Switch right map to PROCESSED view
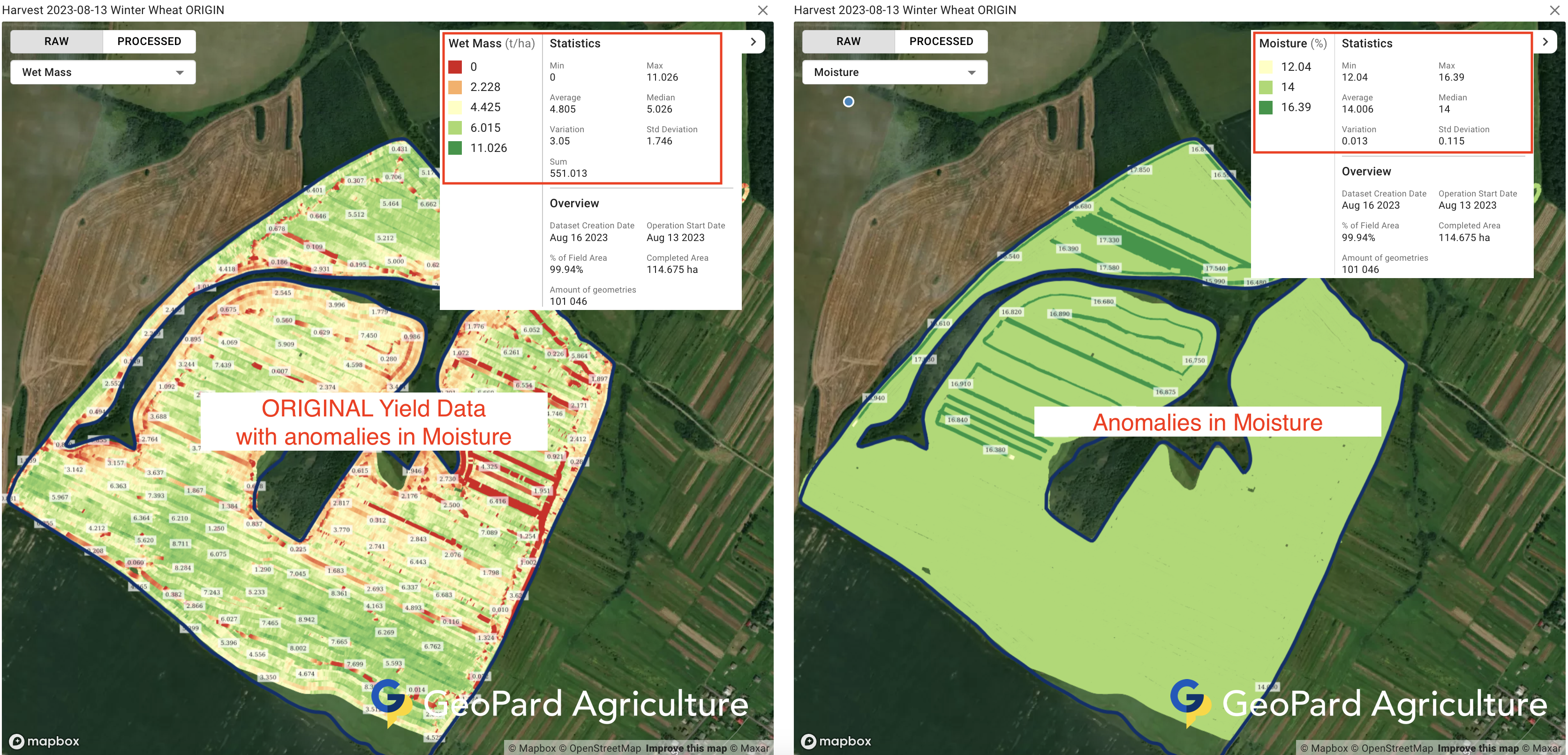This screenshot has height=755, width=1568. point(941,41)
